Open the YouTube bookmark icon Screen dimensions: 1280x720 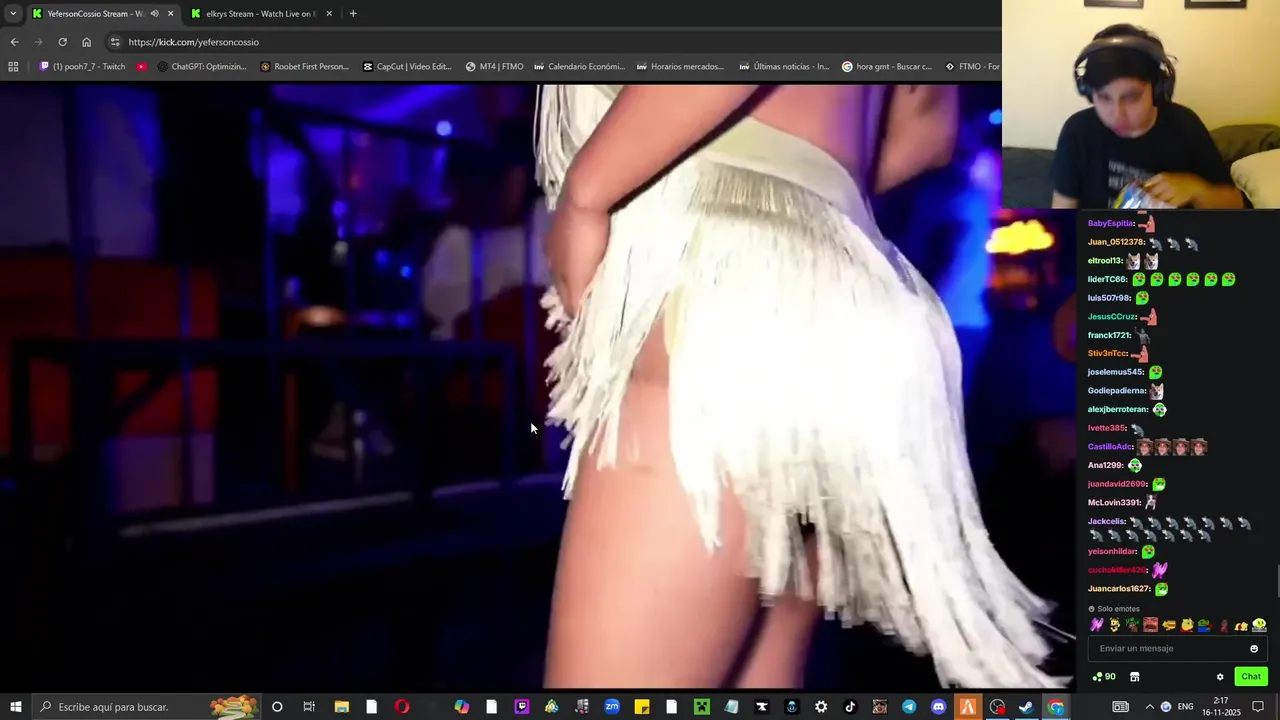[x=141, y=67]
